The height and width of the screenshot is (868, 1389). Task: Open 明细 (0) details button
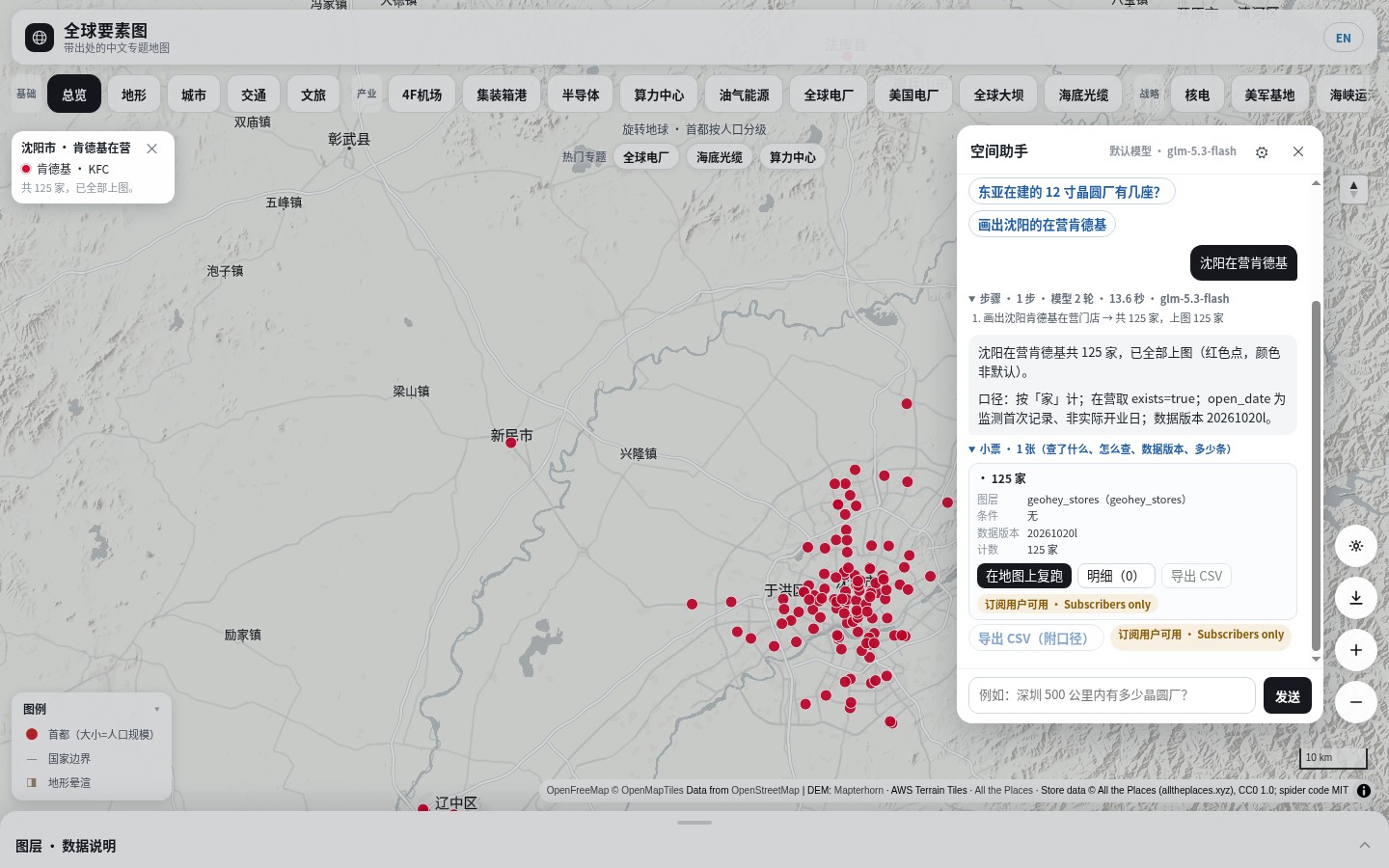click(x=1116, y=576)
